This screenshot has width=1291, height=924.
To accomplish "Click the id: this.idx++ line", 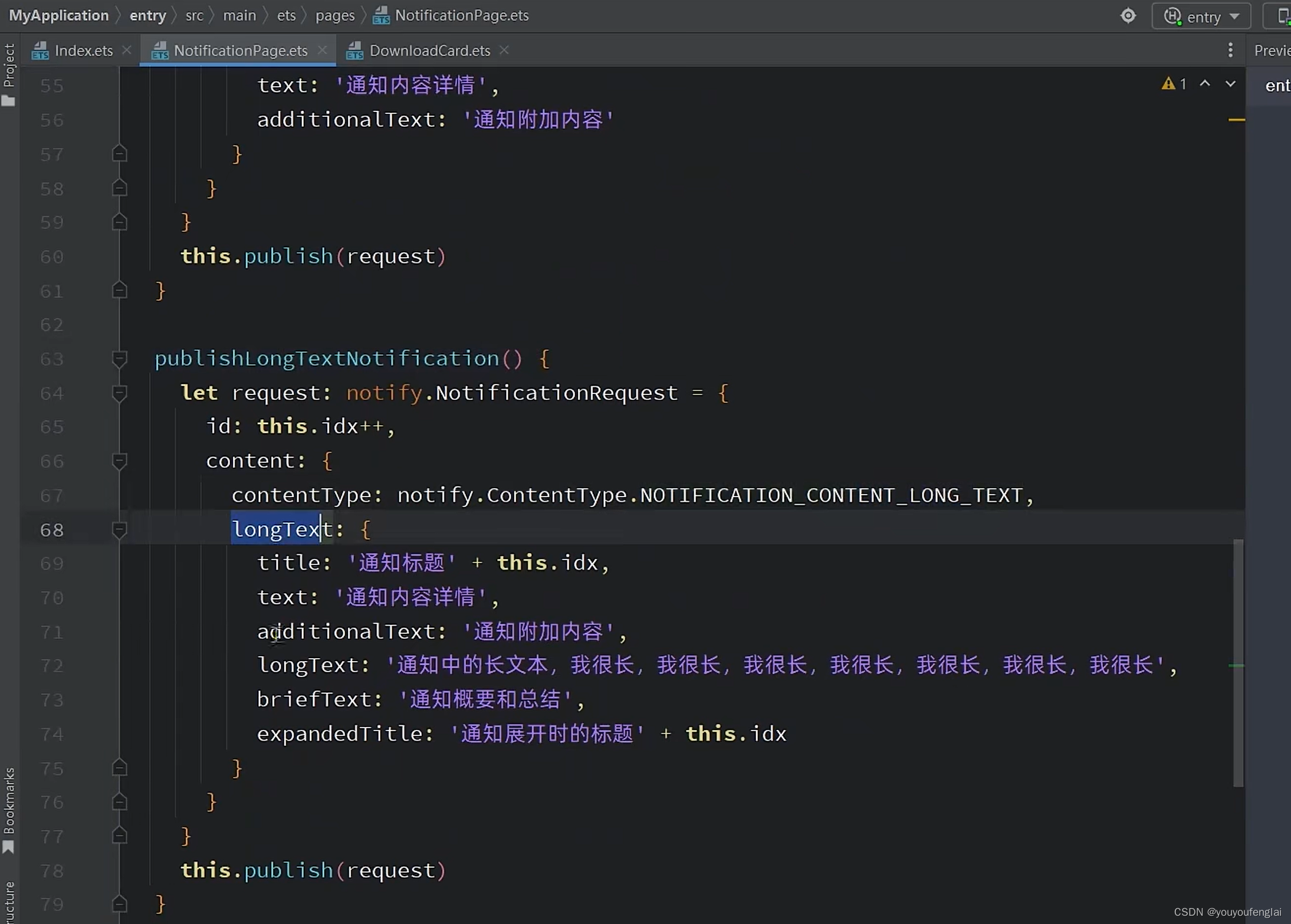I will click(x=301, y=426).
